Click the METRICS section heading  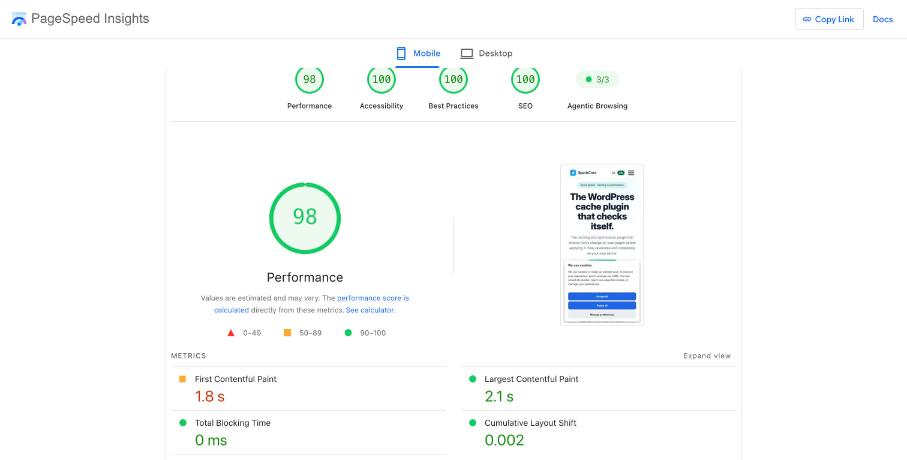[189, 356]
